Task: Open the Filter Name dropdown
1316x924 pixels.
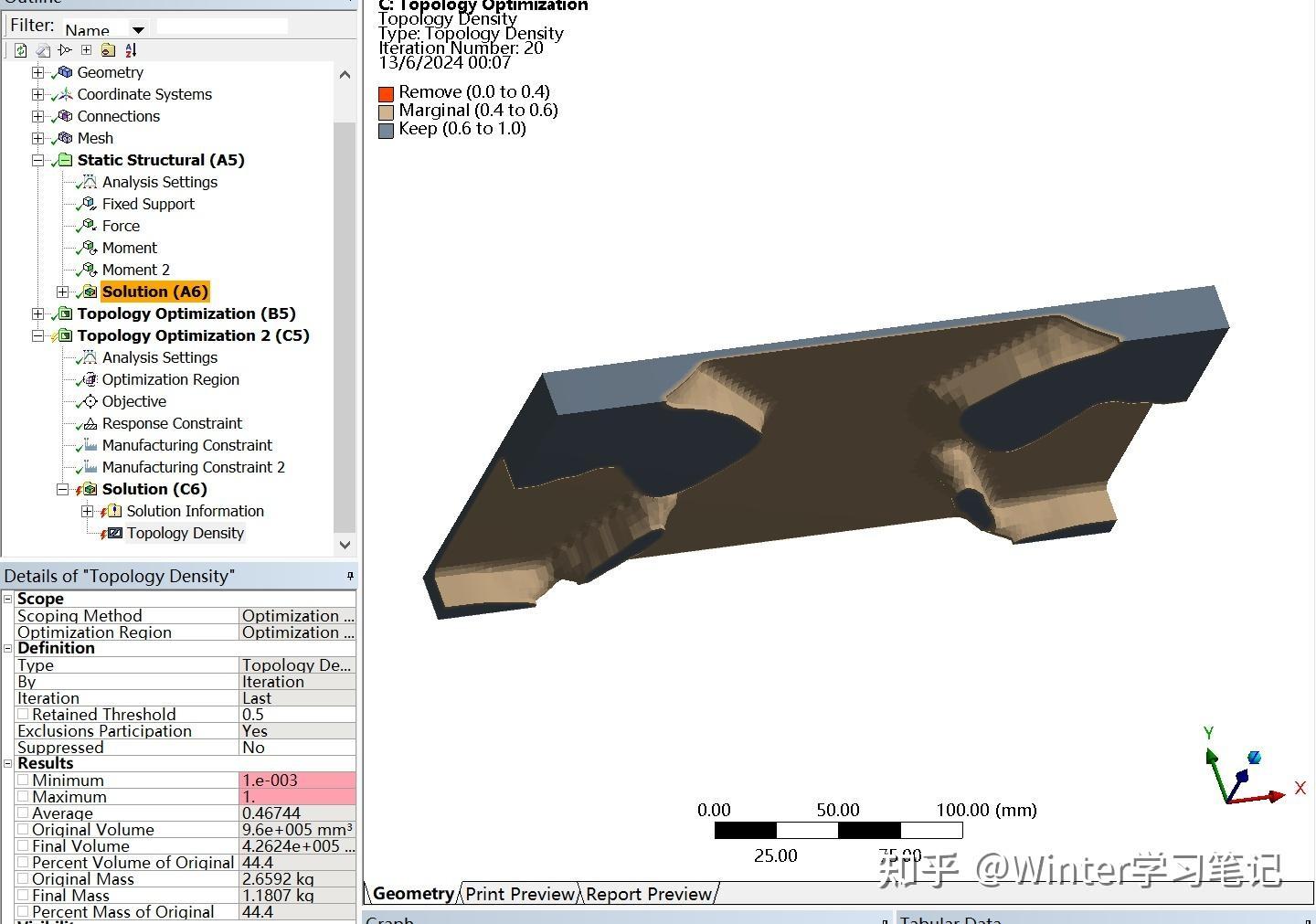Action: click(x=138, y=30)
